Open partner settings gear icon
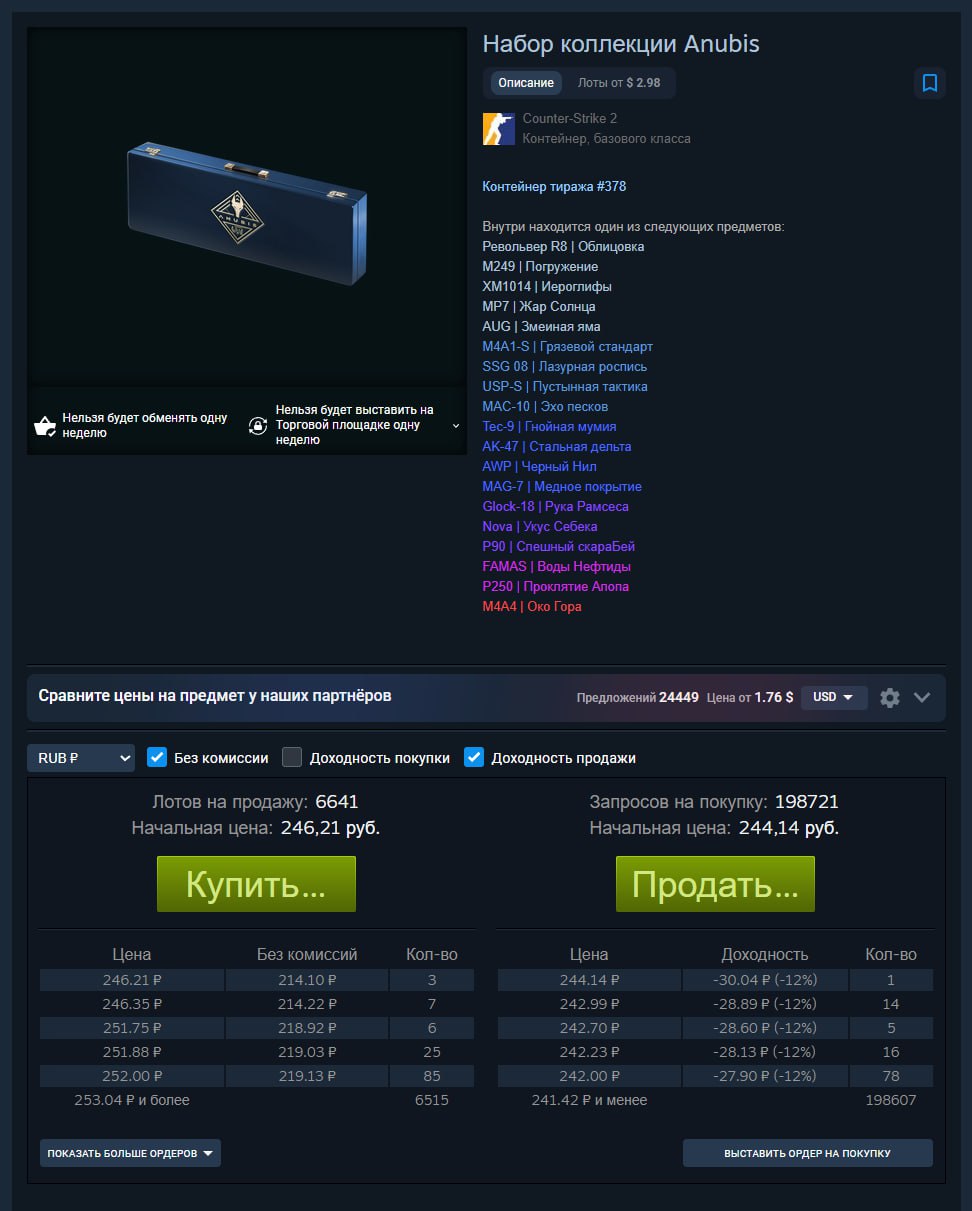Viewport: 972px width, 1211px height. click(890, 698)
